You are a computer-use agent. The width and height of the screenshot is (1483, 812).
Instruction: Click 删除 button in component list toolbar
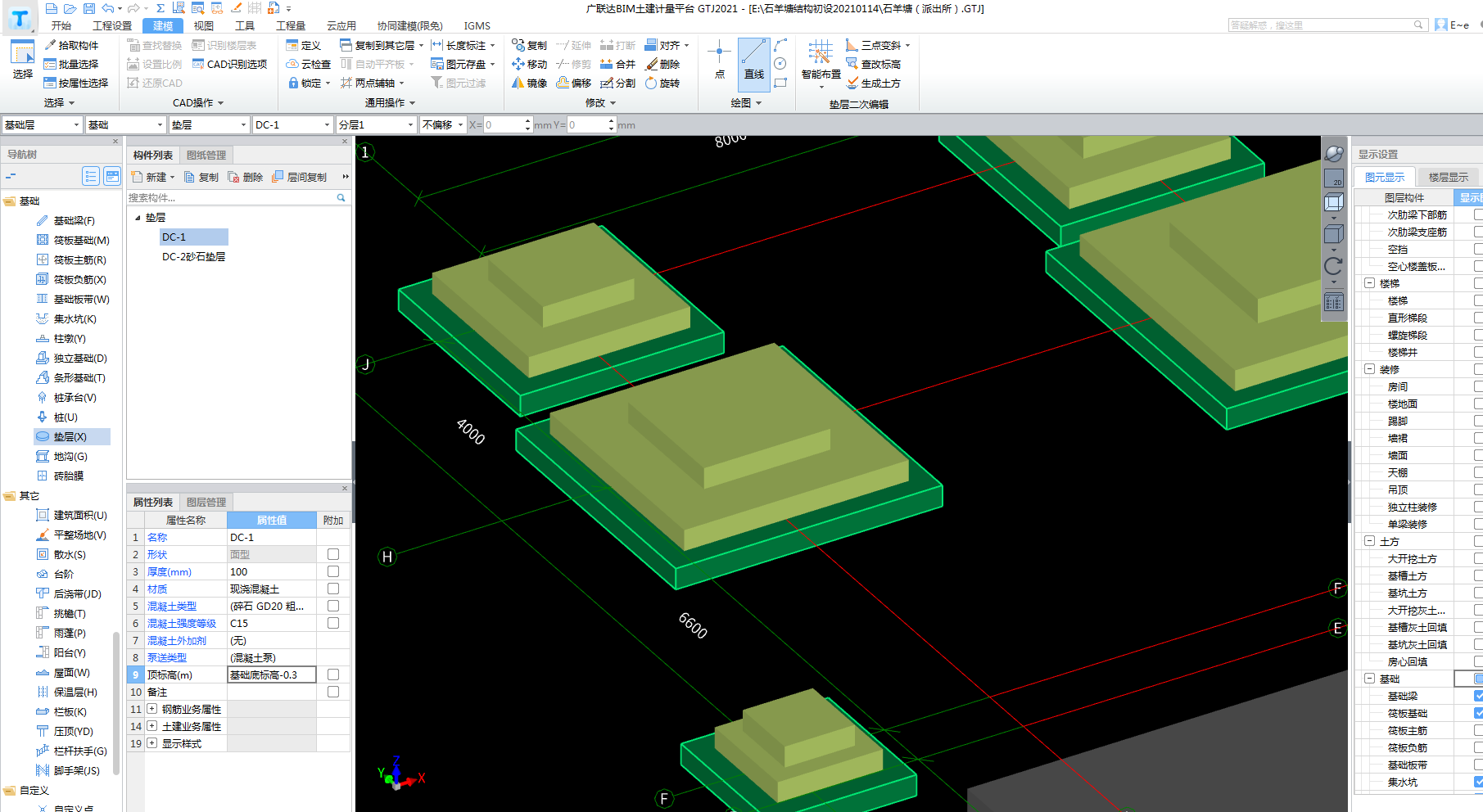(x=246, y=177)
